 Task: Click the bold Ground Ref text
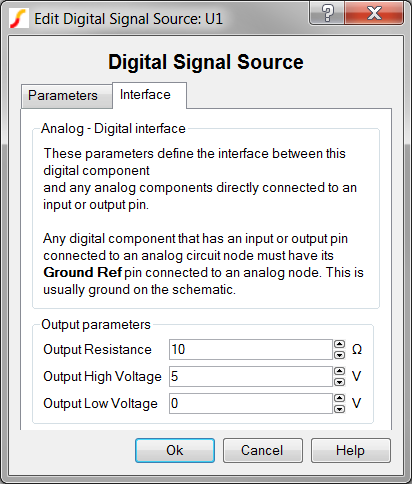(83, 273)
